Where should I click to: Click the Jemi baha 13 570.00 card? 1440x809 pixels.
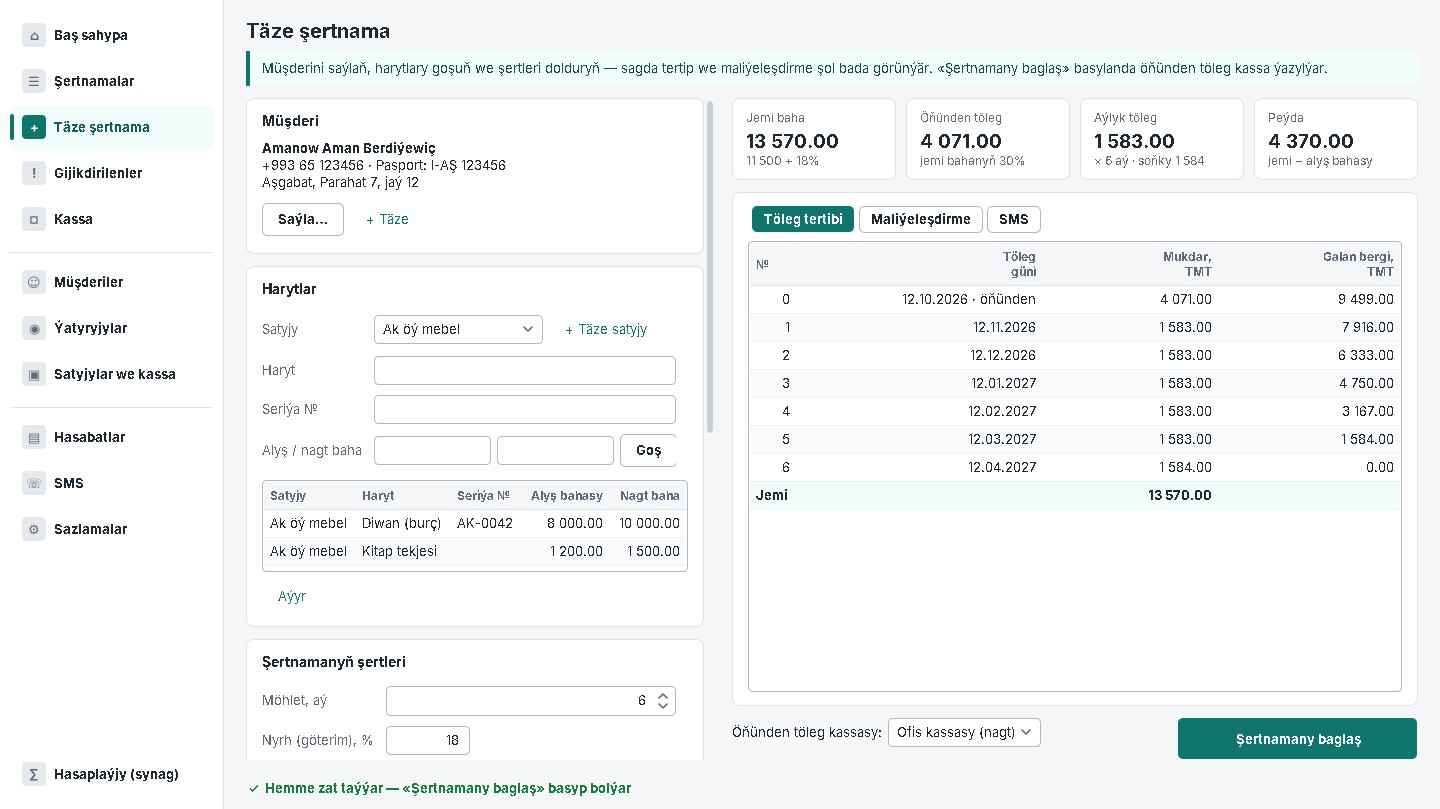pyautogui.click(x=814, y=139)
